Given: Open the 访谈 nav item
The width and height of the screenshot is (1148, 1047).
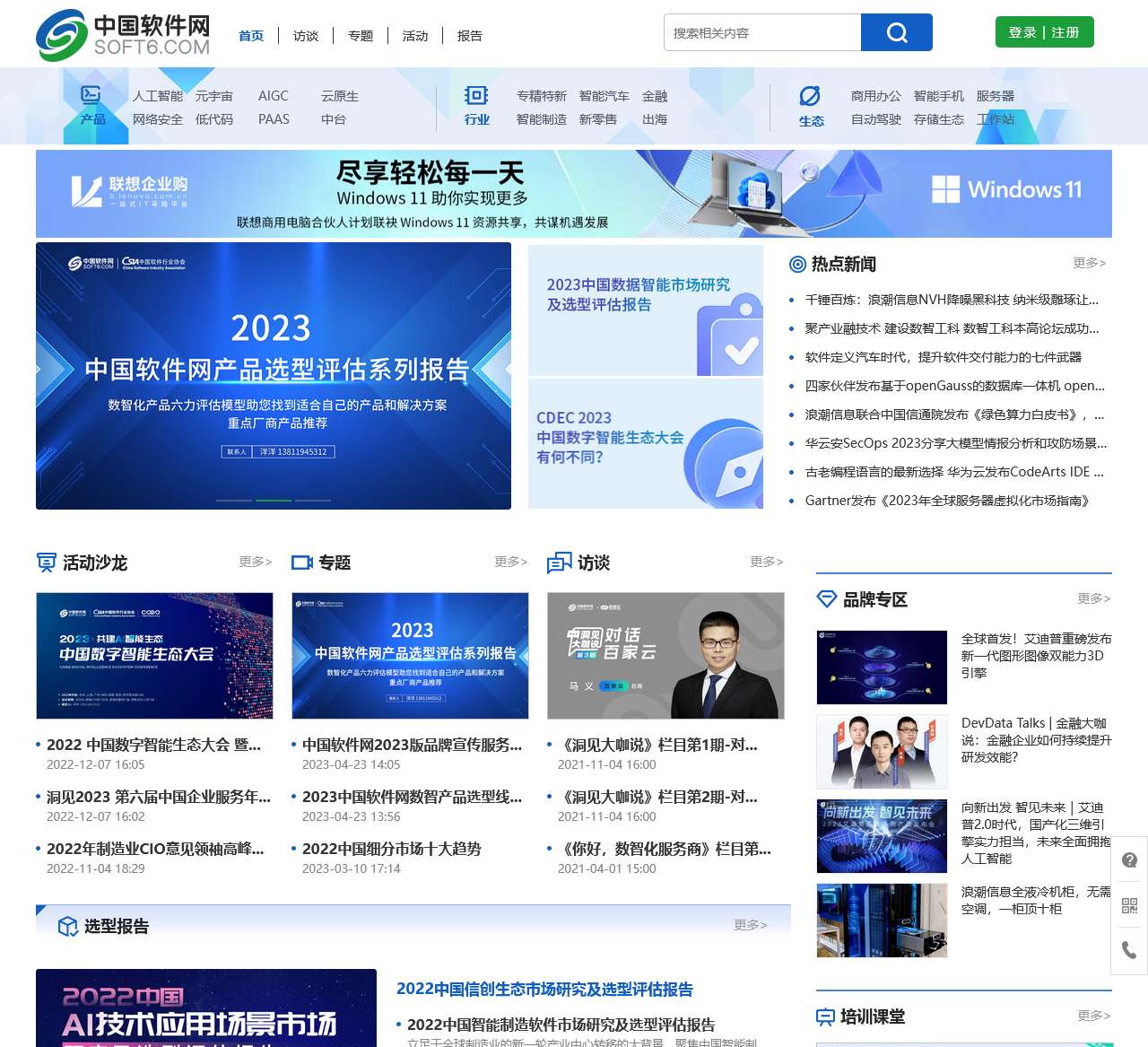Looking at the screenshot, I should tap(306, 36).
